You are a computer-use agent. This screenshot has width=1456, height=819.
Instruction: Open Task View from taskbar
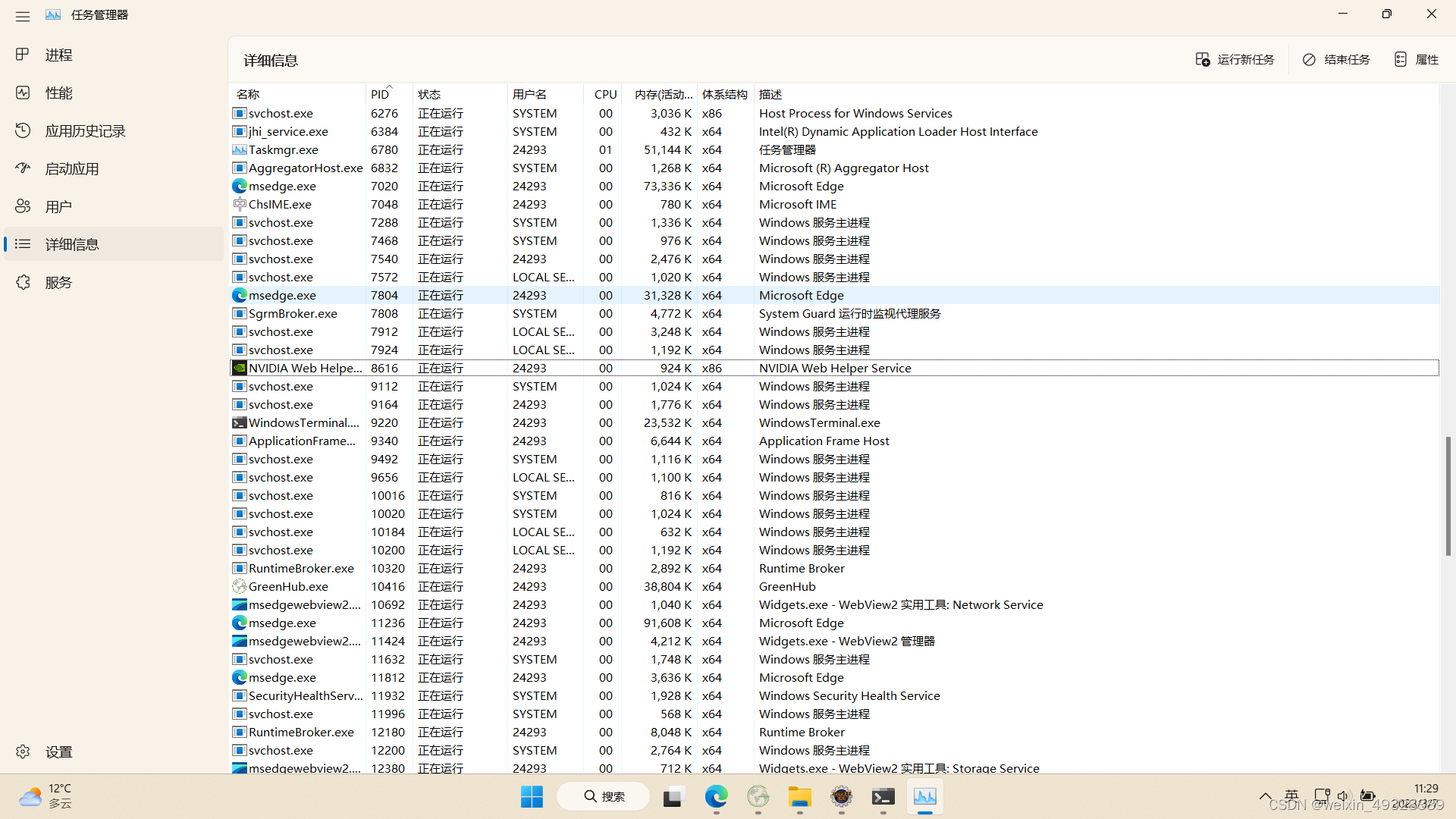click(x=673, y=796)
